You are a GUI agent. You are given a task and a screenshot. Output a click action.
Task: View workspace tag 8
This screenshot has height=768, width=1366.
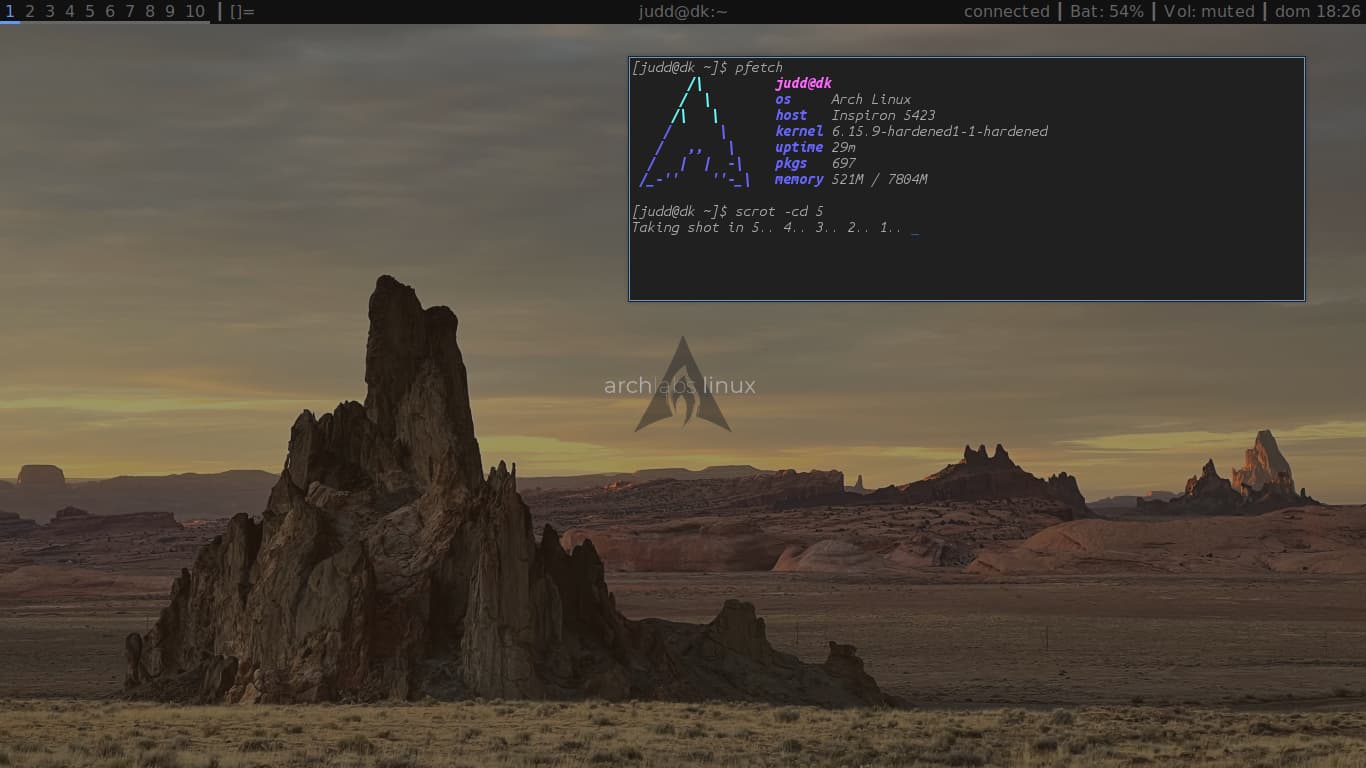(x=150, y=12)
